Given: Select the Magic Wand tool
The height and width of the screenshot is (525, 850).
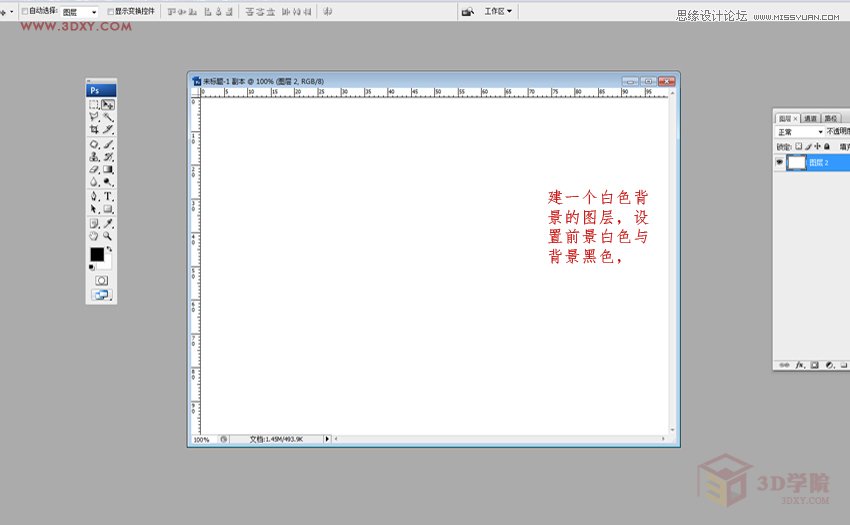Looking at the screenshot, I should pyautogui.click(x=108, y=117).
